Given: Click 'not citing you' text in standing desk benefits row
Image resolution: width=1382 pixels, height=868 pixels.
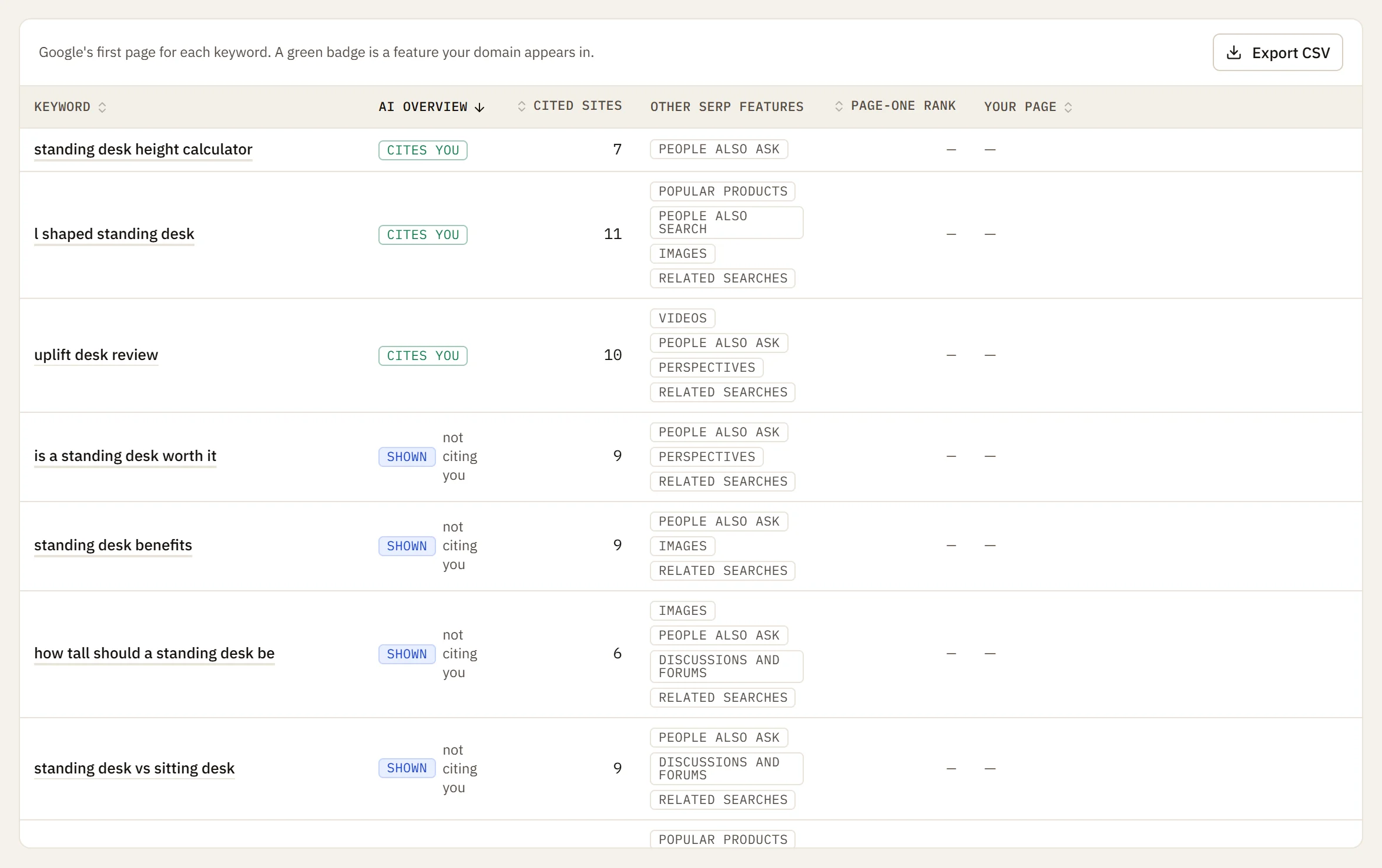Looking at the screenshot, I should [460, 546].
